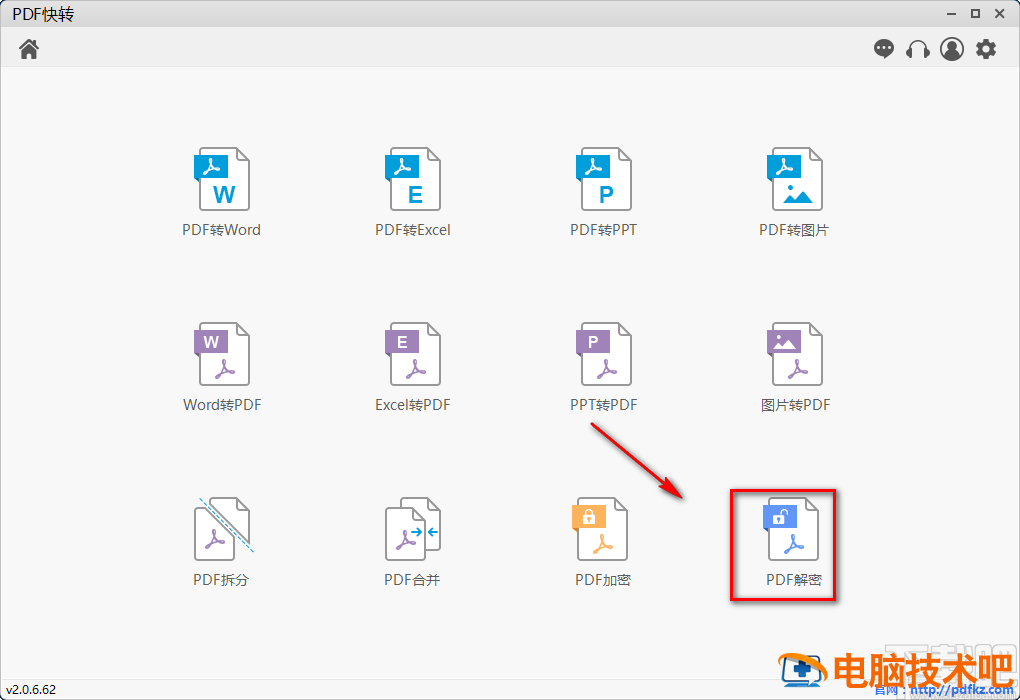The width and height of the screenshot is (1020, 700).
Task: Click the PDF加密 text label
Action: click(602, 580)
